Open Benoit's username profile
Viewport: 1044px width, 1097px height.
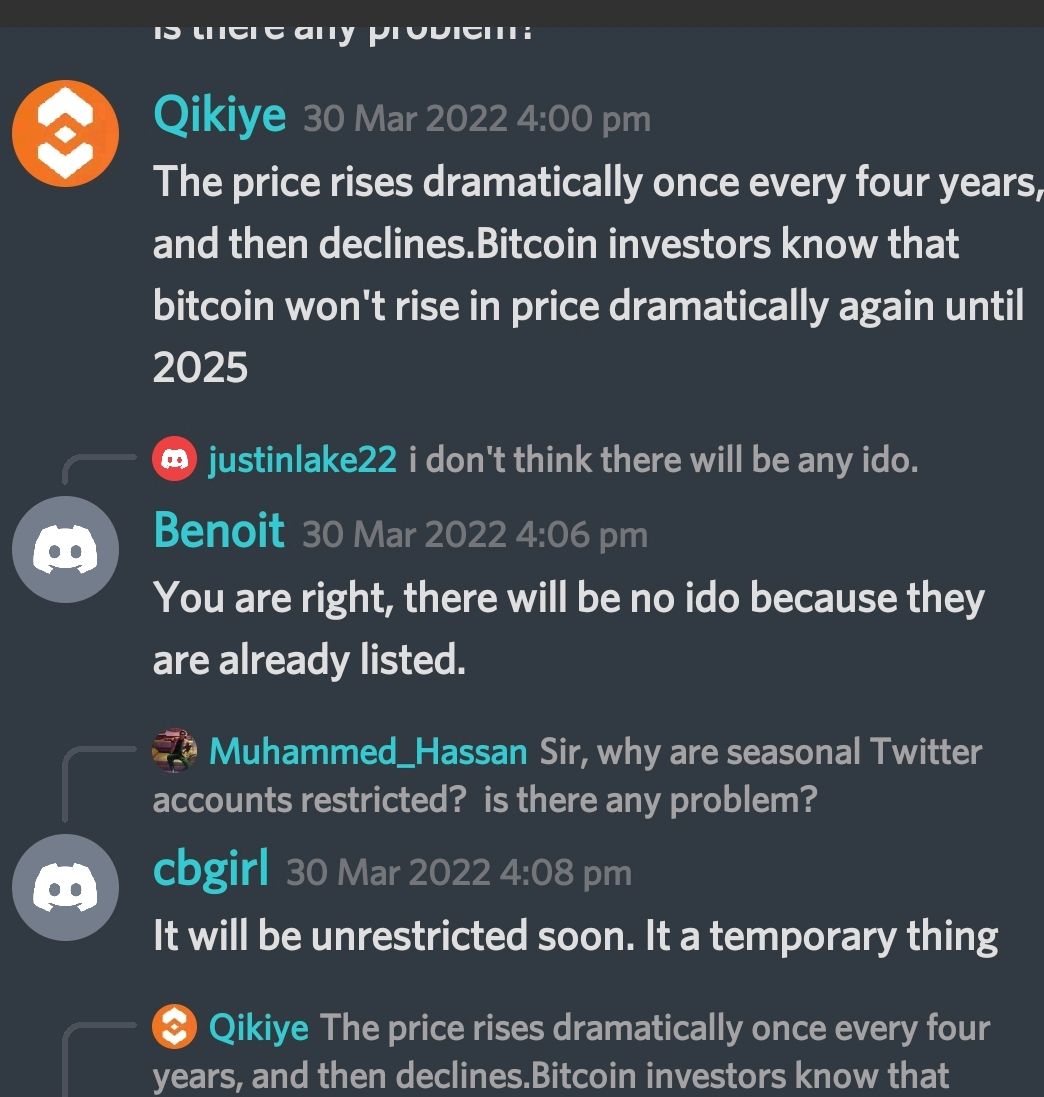click(218, 530)
